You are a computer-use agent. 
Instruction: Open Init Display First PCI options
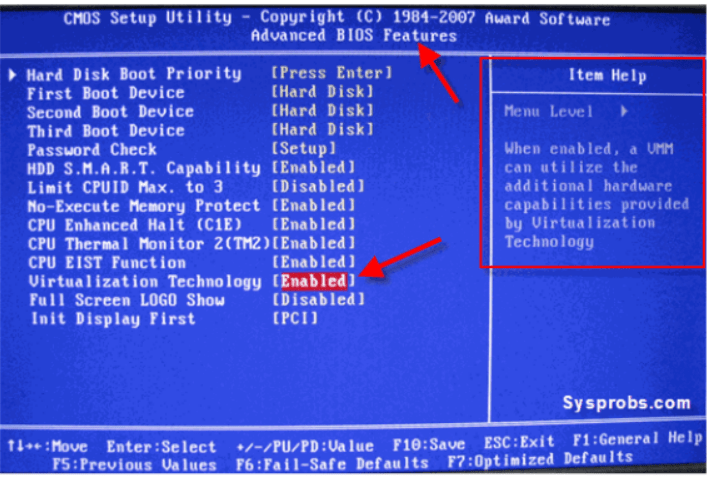[x=295, y=319]
